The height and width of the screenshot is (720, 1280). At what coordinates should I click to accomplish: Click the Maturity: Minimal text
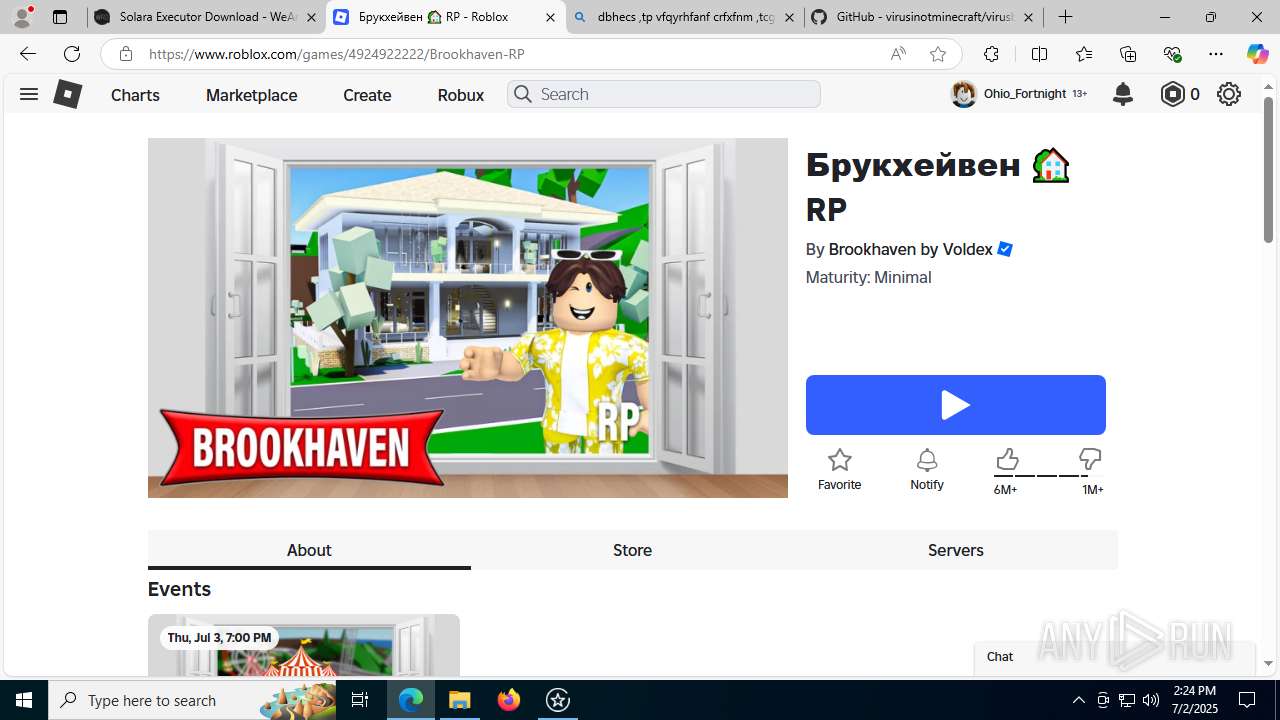click(868, 277)
